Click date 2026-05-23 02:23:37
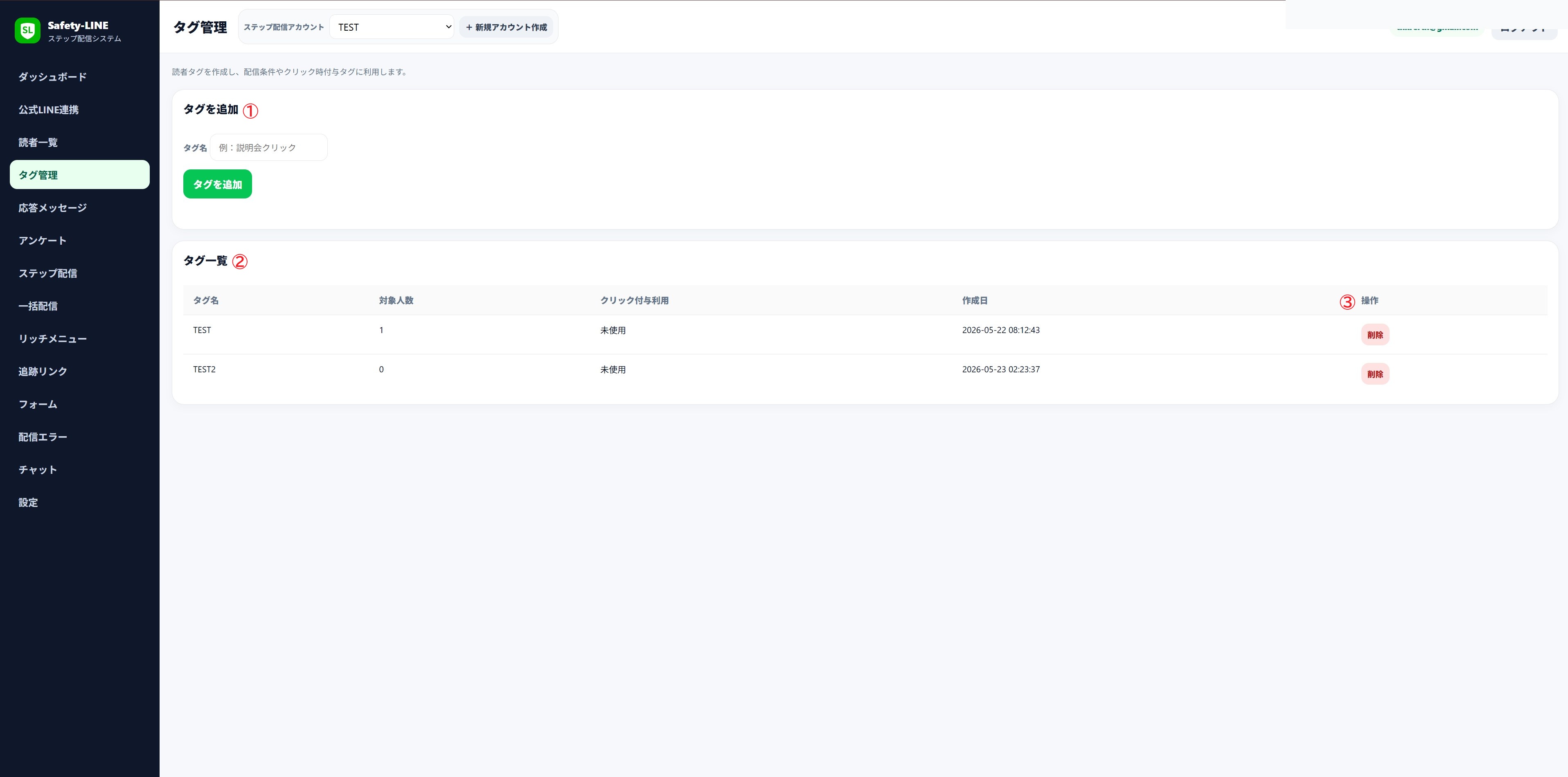The image size is (1568, 777). (1001, 369)
